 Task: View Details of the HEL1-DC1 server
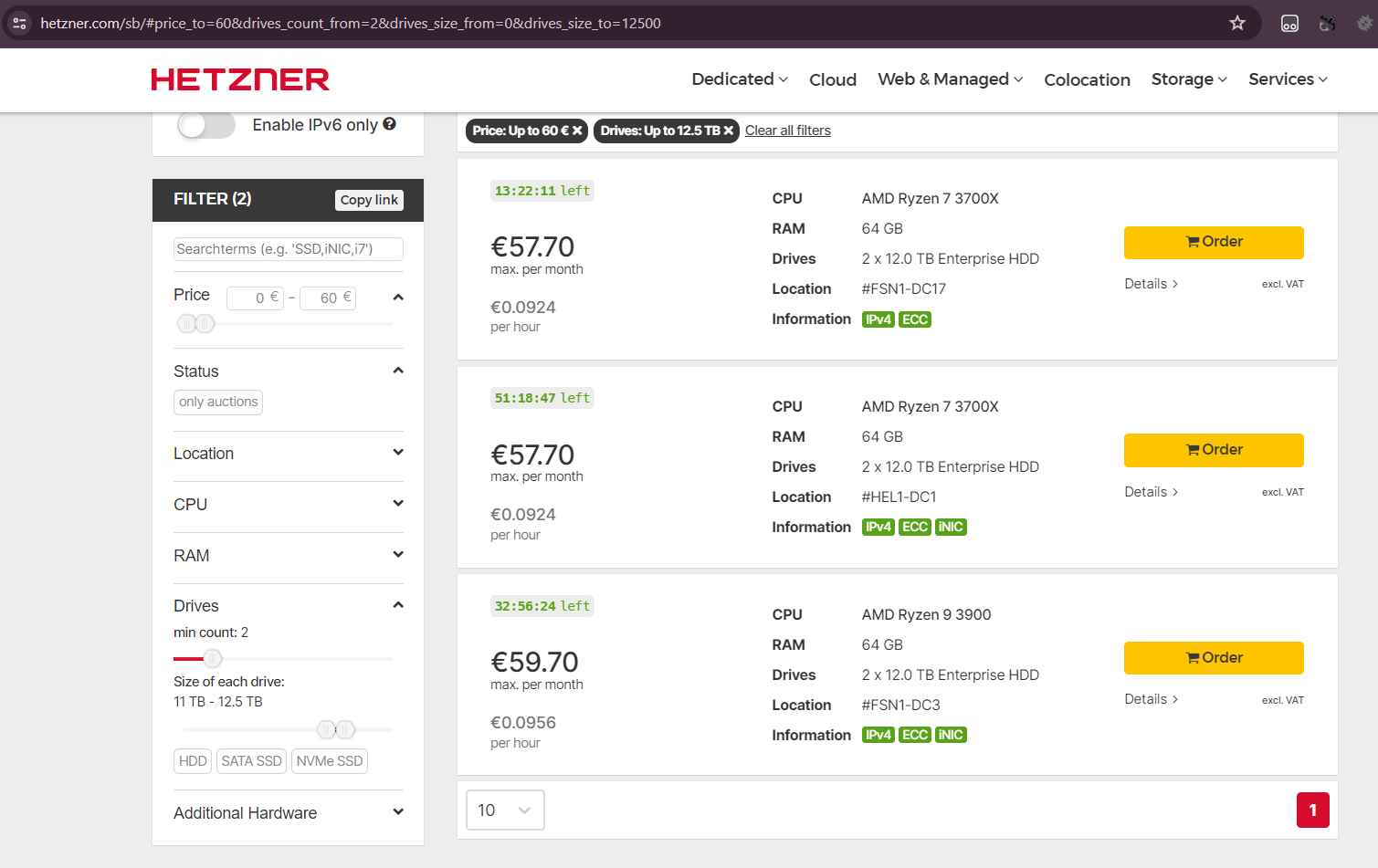pyautogui.click(x=1151, y=492)
